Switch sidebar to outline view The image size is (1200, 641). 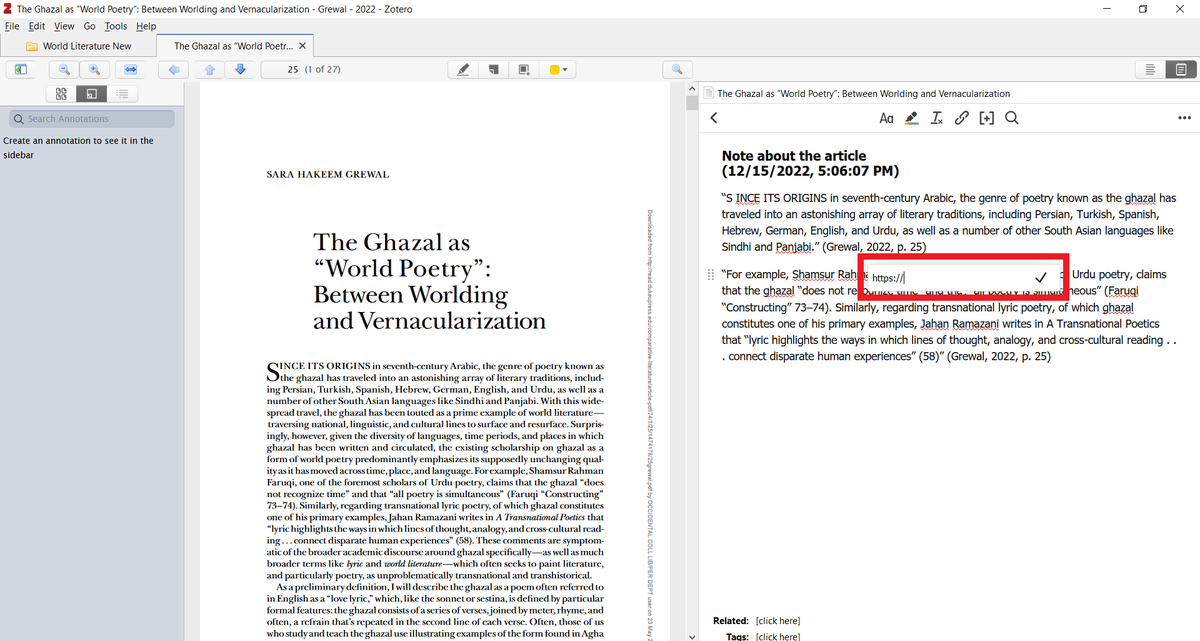click(x=123, y=93)
